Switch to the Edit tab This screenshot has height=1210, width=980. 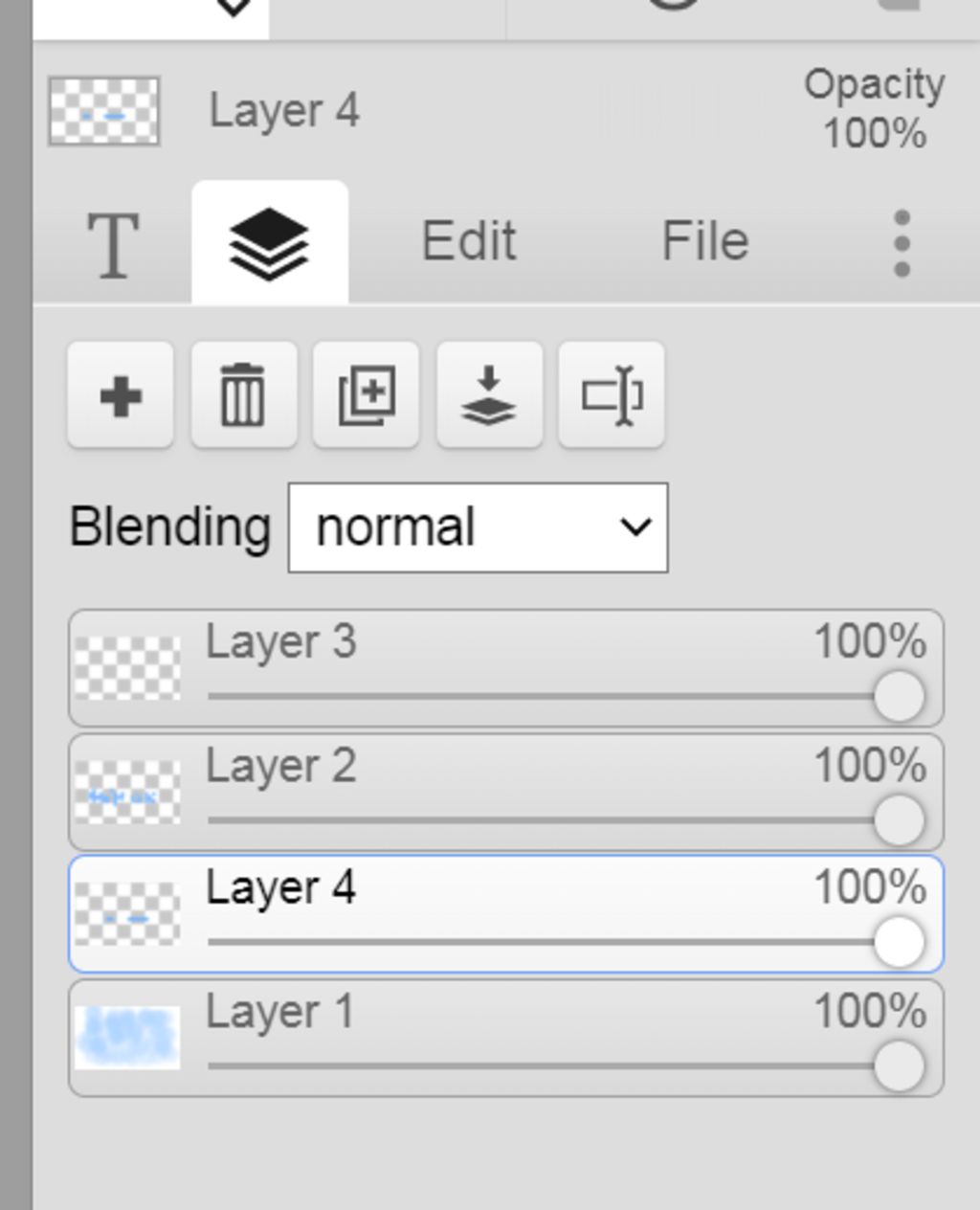(469, 240)
